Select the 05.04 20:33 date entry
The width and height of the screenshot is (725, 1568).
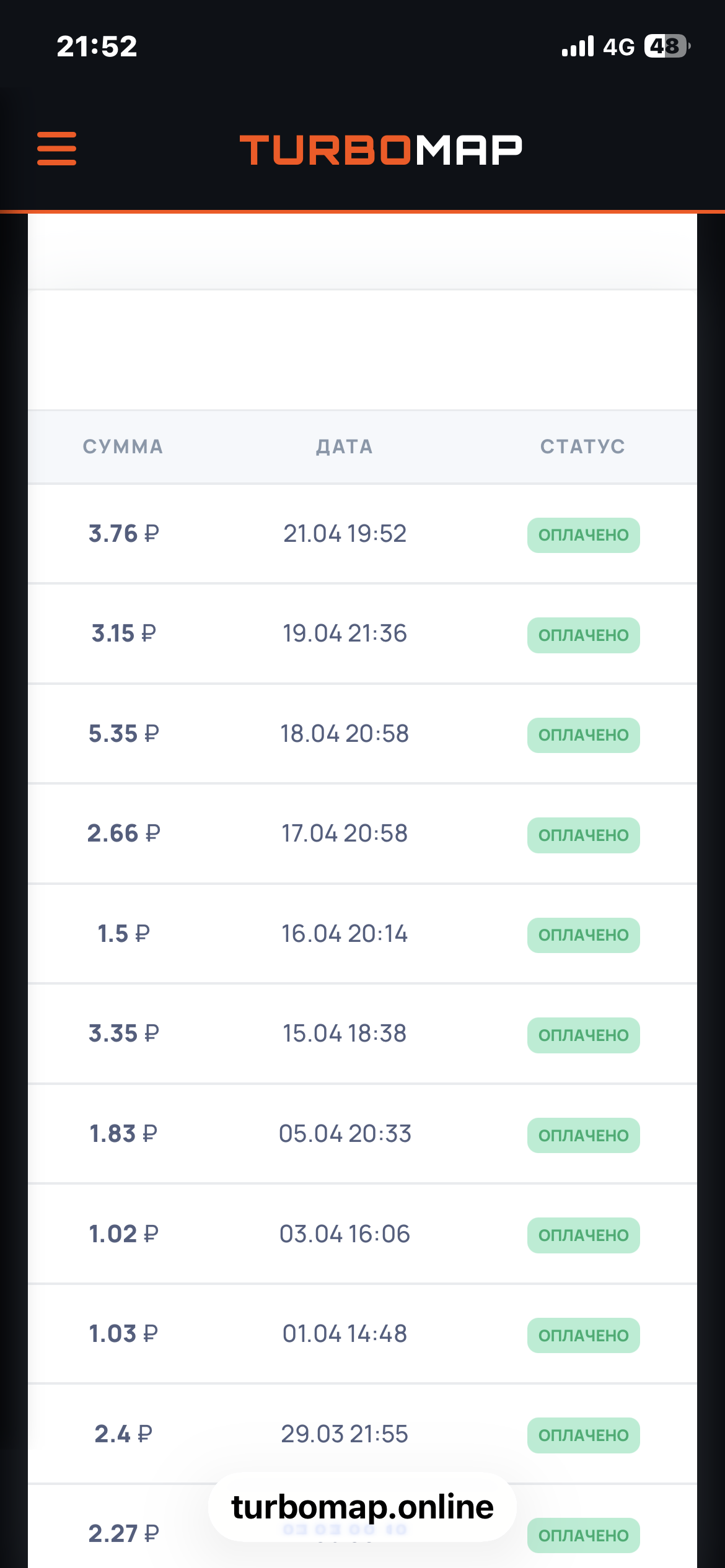(x=345, y=1134)
